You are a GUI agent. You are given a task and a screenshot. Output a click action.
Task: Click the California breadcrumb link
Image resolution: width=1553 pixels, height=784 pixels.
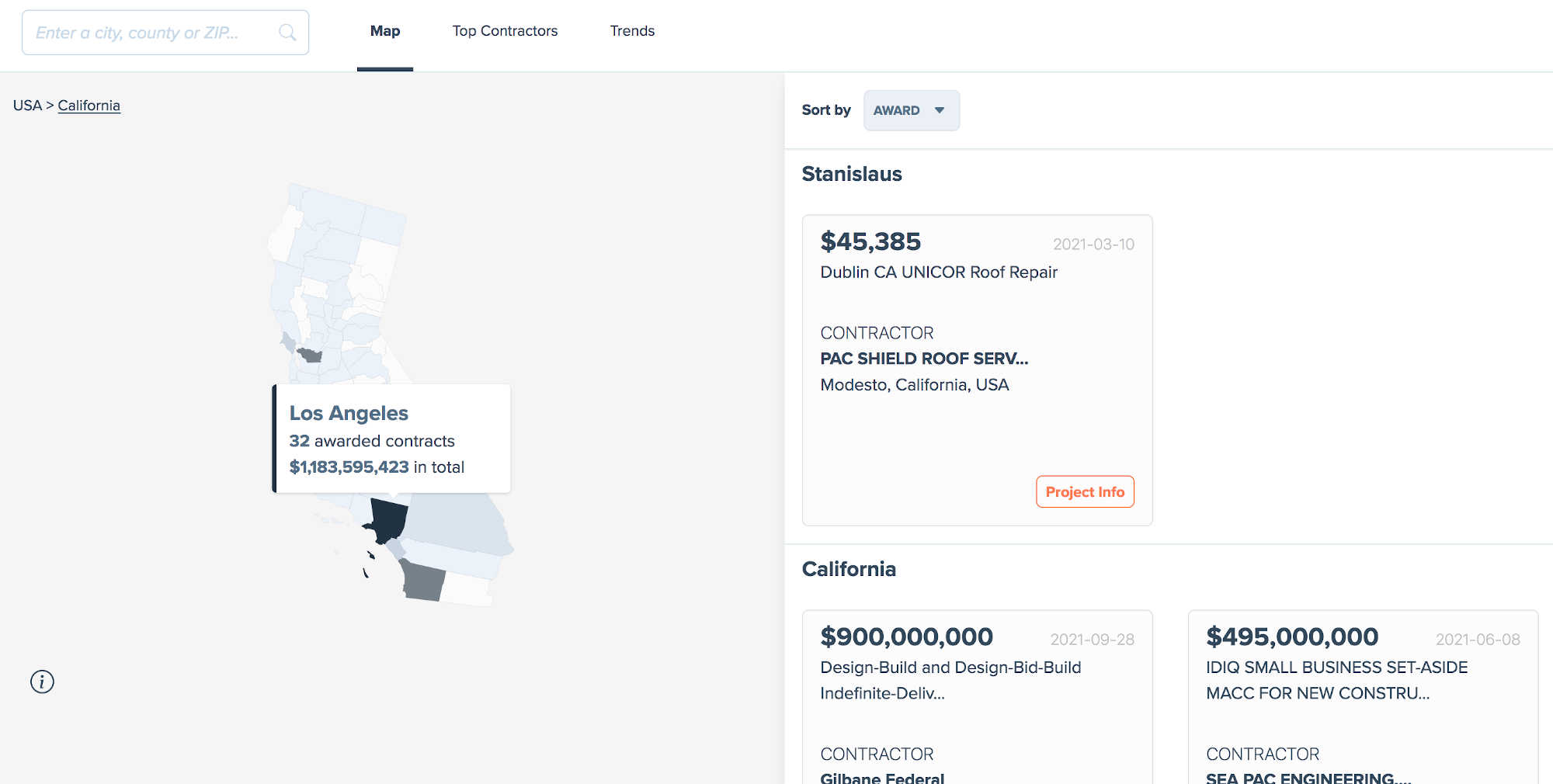pyautogui.click(x=89, y=106)
